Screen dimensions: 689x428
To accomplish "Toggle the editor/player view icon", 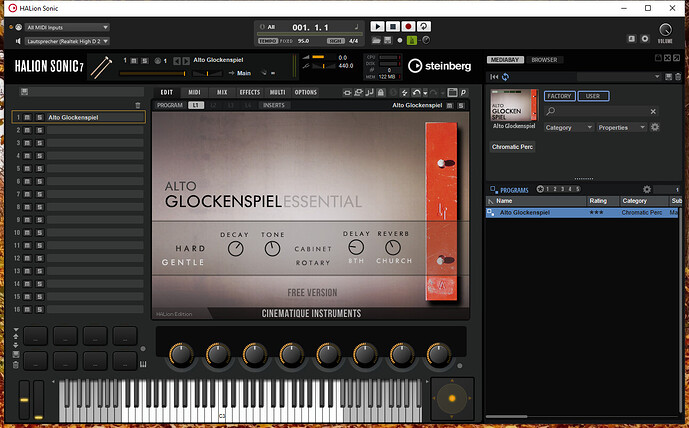I will [452, 92].
